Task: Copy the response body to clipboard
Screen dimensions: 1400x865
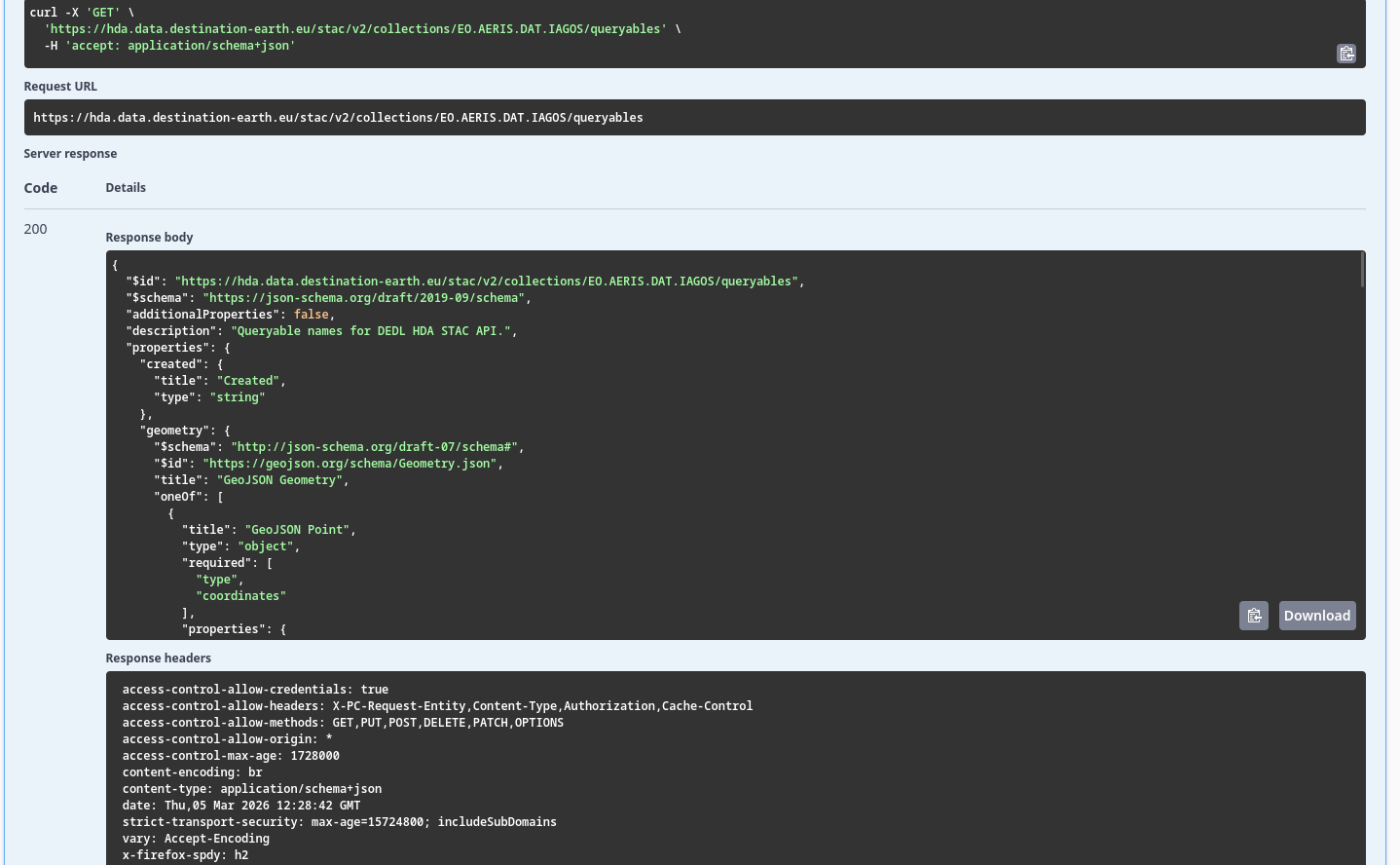Action: coord(1254,615)
